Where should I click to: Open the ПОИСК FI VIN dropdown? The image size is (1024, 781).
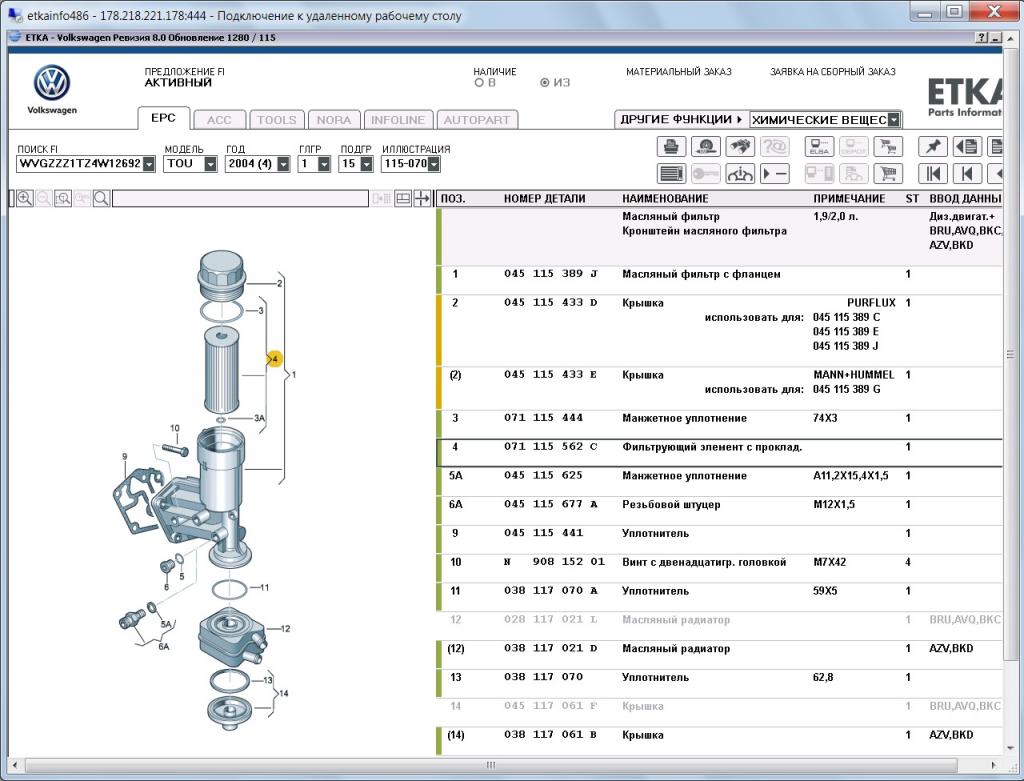coord(149,164)
